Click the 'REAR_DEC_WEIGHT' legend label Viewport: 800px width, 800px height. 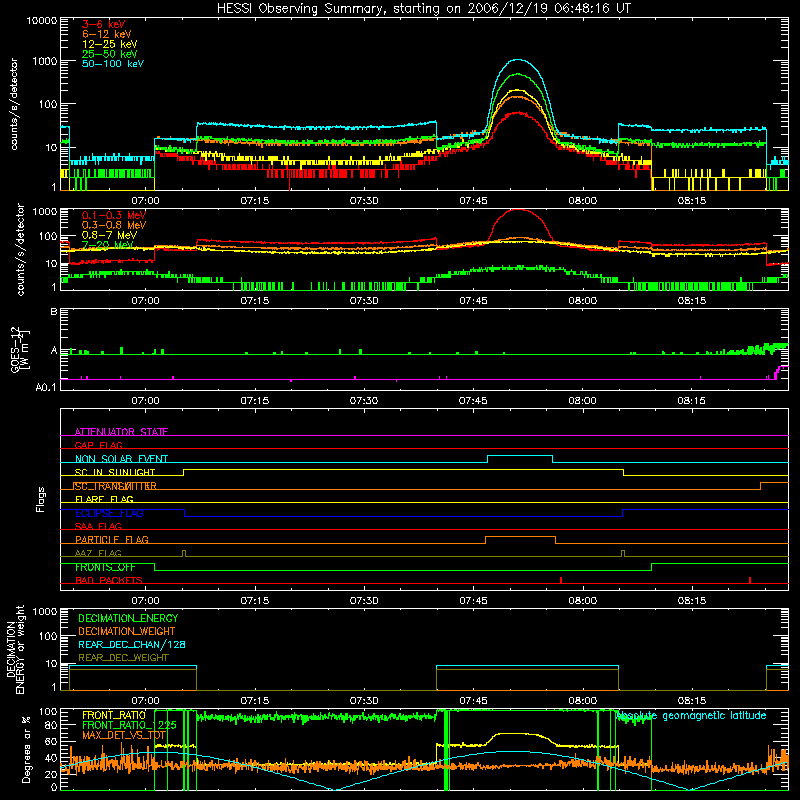(123, 658)
